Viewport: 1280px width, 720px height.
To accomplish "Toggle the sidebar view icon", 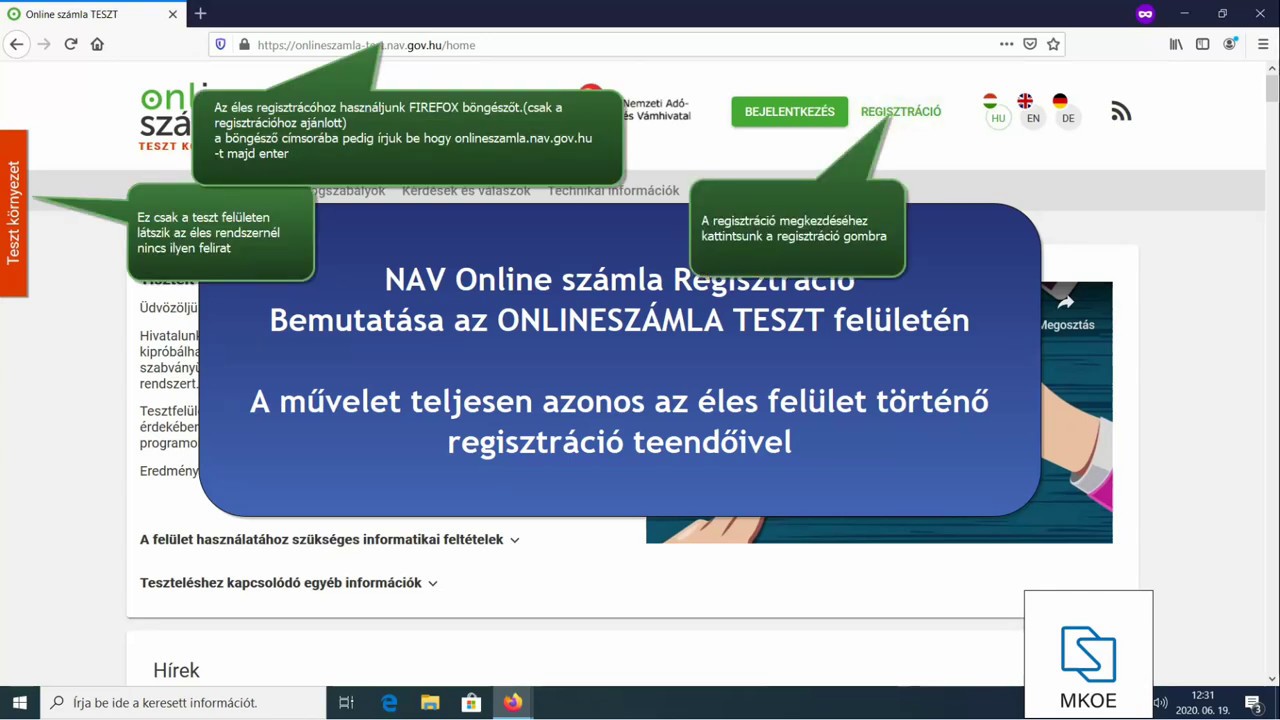I will pos(1203,44).
